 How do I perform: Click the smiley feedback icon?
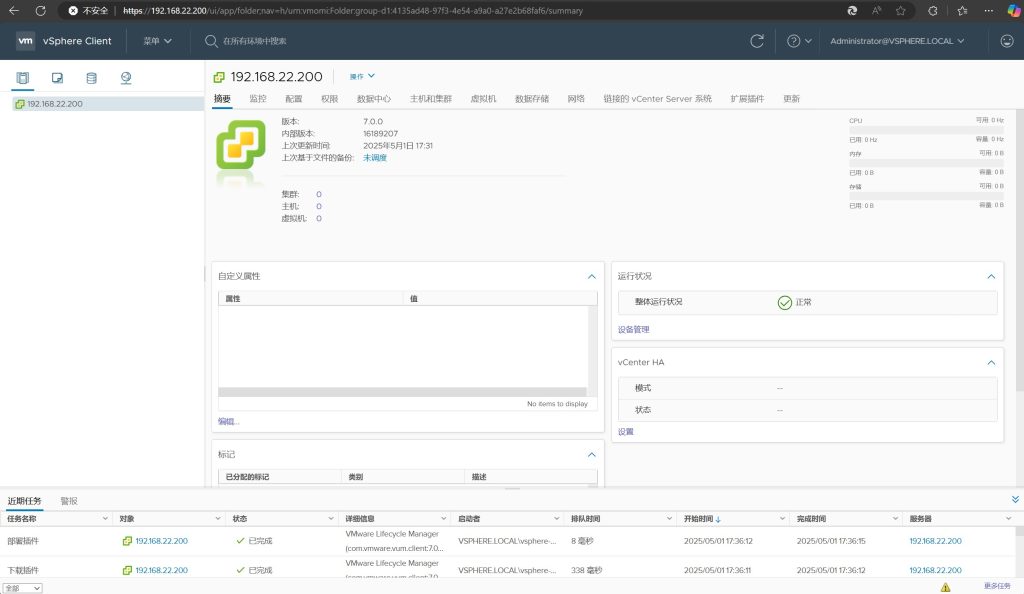coord(1007,40)
